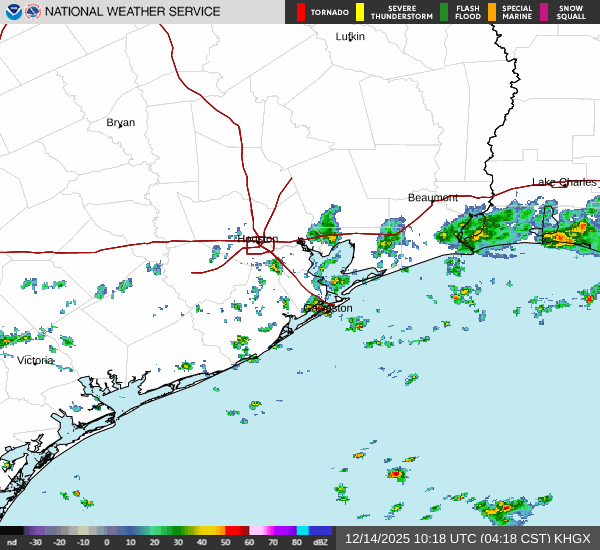Click the red Tornado warning swatch
The height and width of the screenshot is (550, 600).
point(301,12)
